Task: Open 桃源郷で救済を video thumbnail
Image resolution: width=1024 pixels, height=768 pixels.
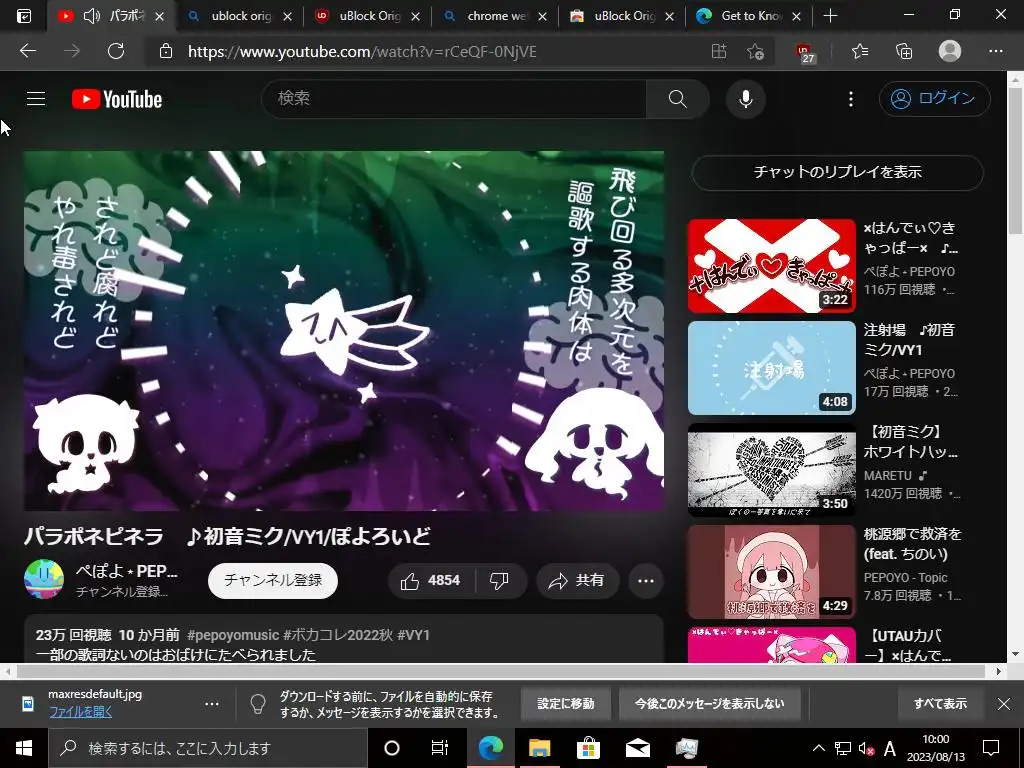Action: pyautogui.click(x=771, y=571)
